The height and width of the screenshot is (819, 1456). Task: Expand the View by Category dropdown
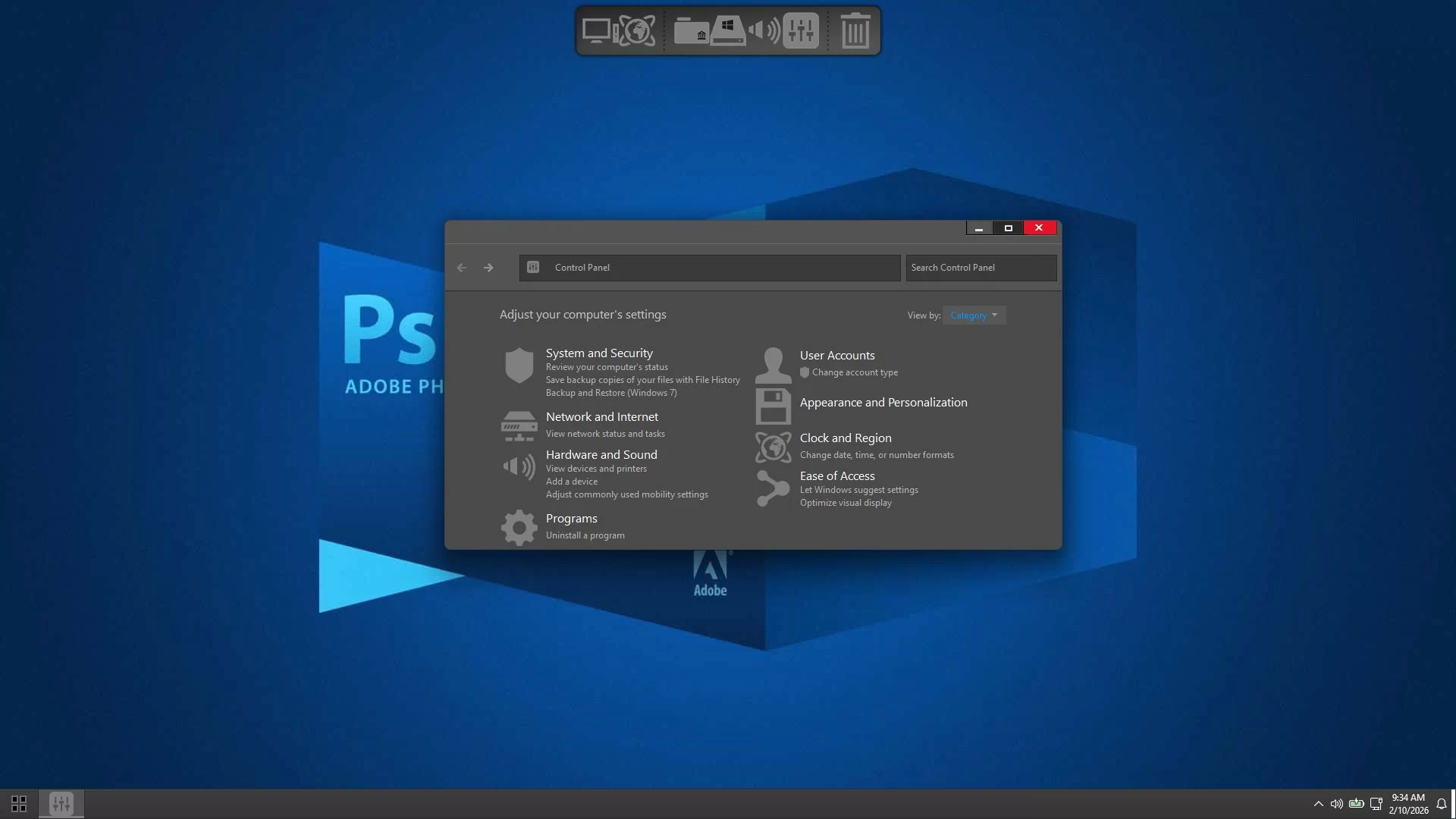click(974, 315)
